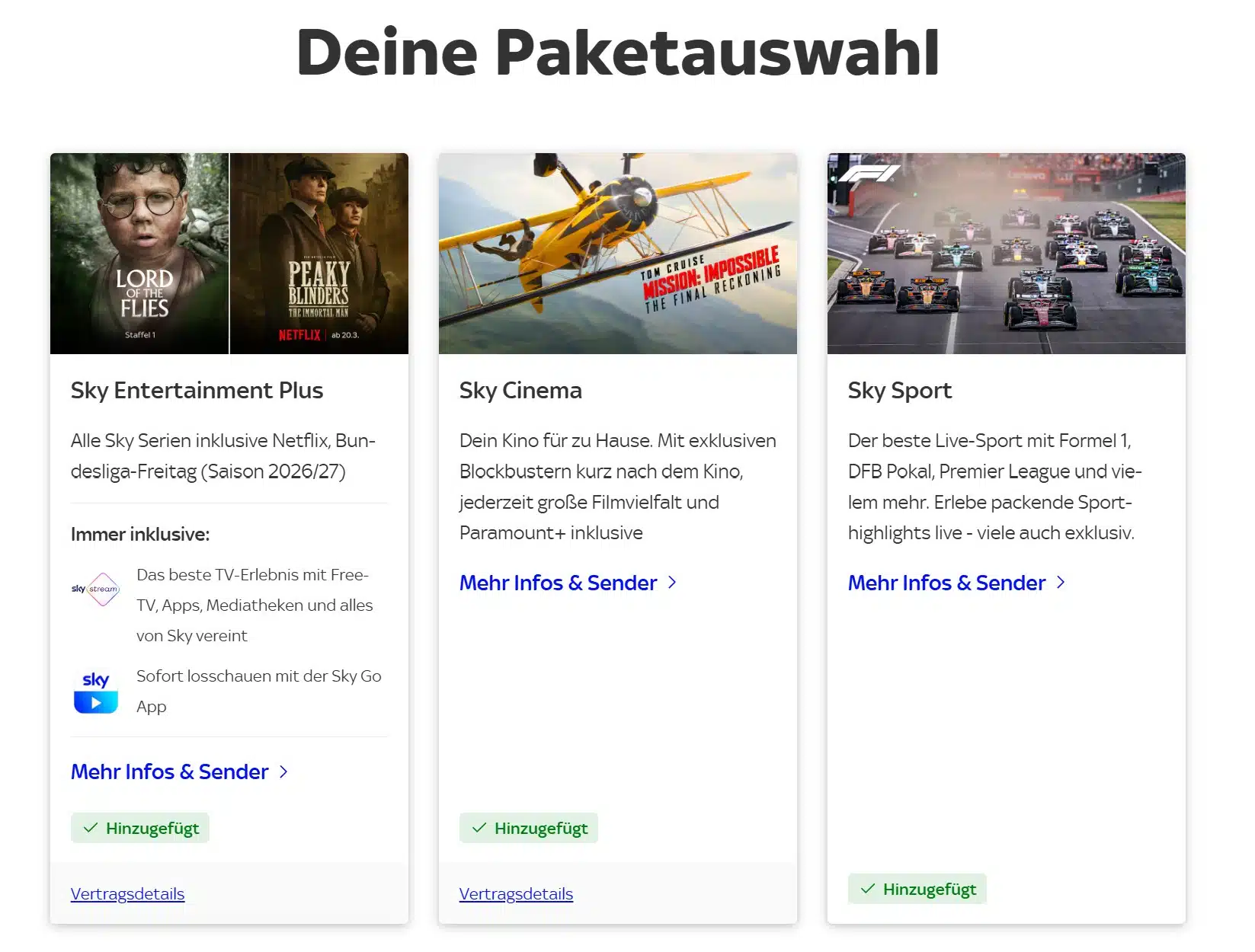The image size is (1255, 952).
Task: Click the Sky Stream logo icon
Action: (95, 589)
